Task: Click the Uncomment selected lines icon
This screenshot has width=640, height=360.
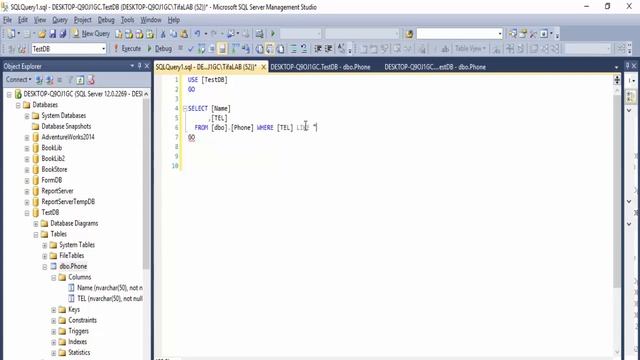Action: click(304, 49)
